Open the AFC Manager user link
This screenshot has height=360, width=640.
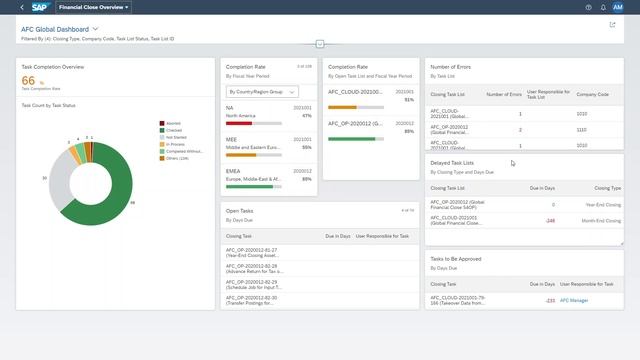(574, 300)
